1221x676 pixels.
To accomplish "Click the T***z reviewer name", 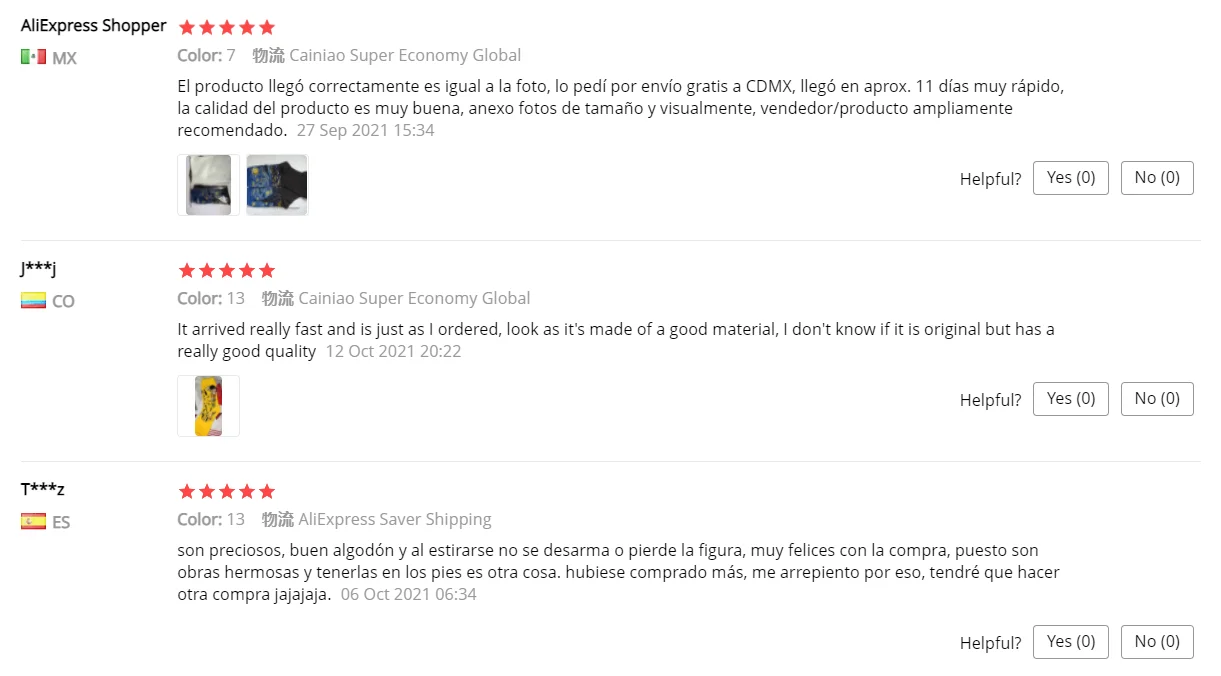I will tap(43, 490).
